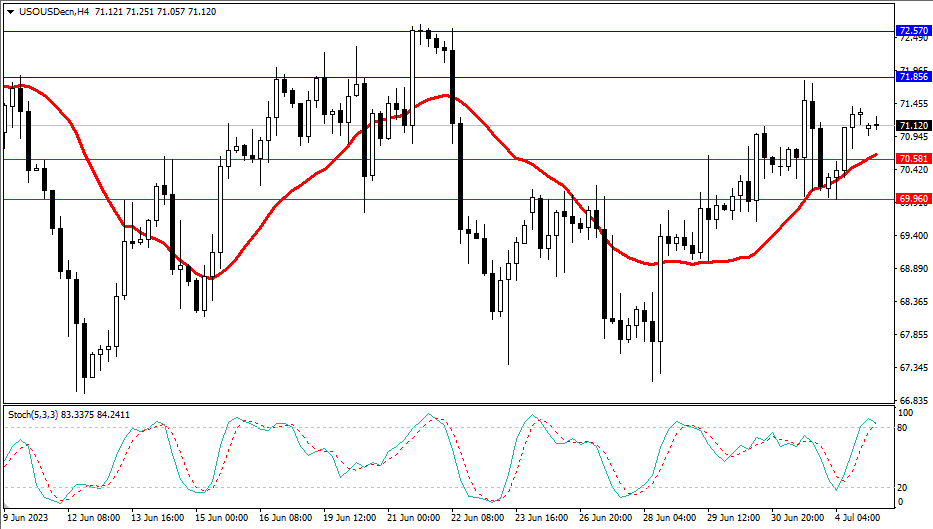The width and height of the screenshot is (933, 529).
Task: Click the 20 level on stochastic scale
Action: (x=904, y=487)
